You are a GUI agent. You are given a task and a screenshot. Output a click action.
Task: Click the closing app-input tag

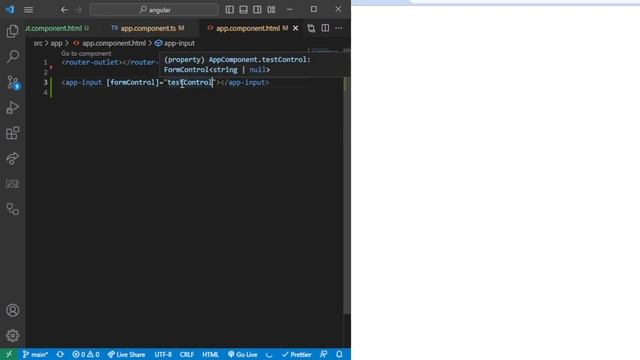pos(245,82)
